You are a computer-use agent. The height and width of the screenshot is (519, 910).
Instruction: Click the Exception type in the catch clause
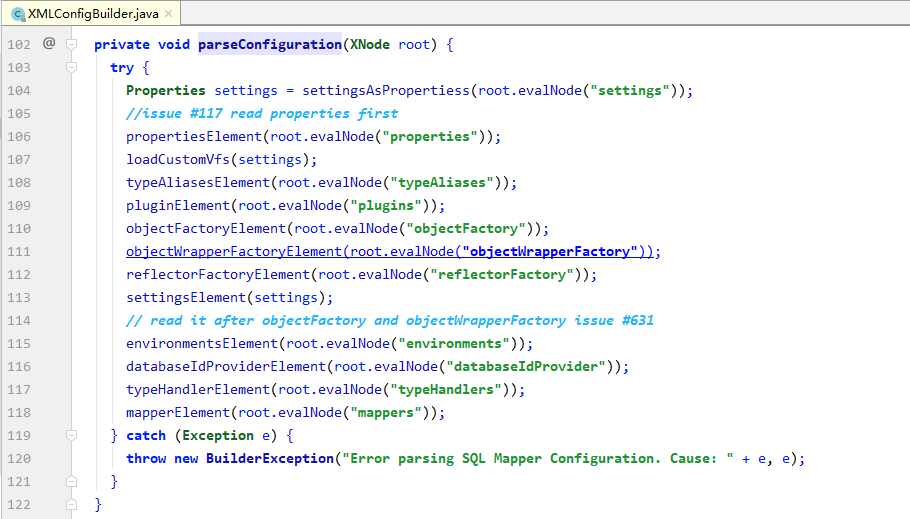coord(218,435)
